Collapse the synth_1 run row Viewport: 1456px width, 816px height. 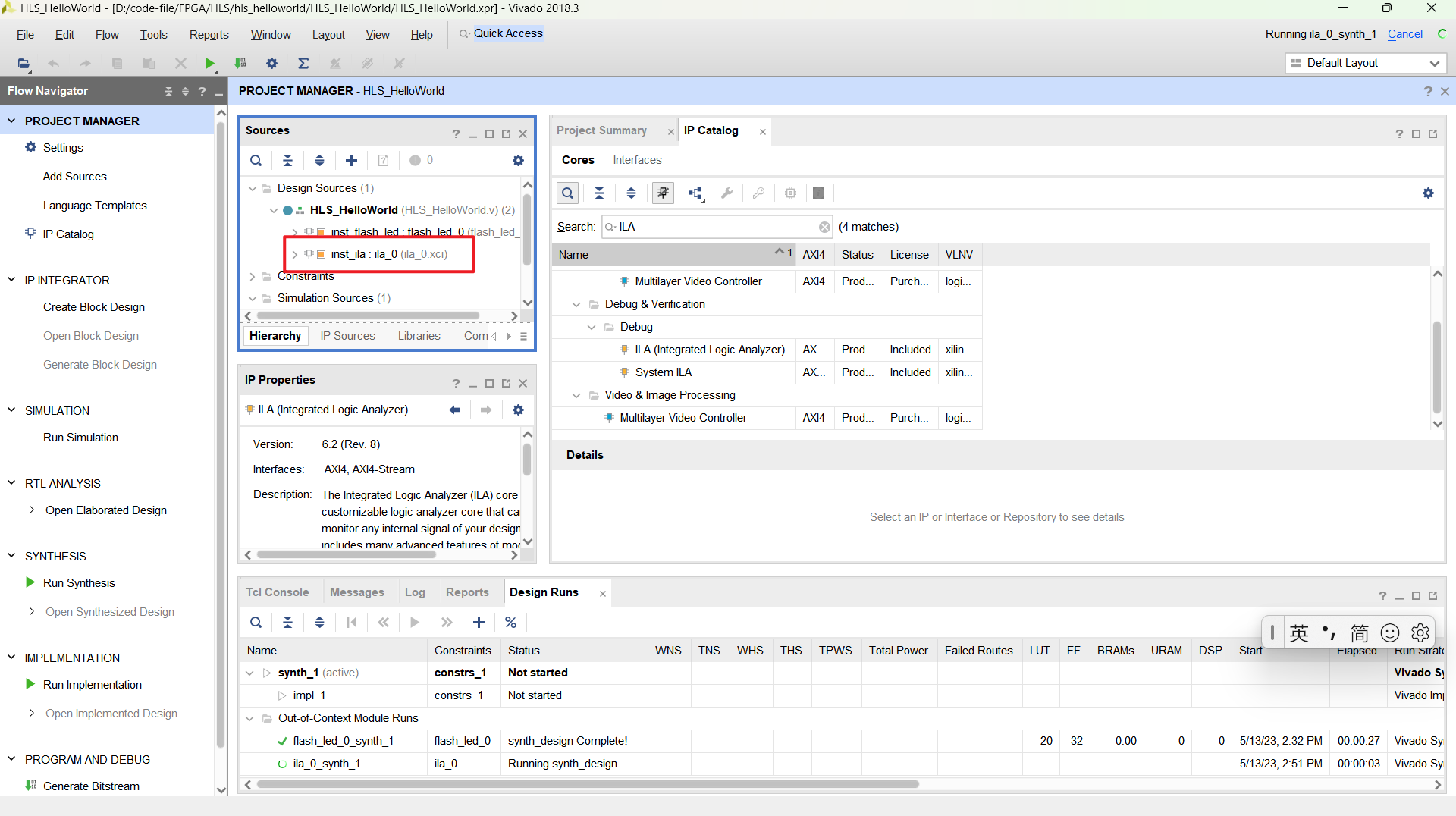(249, 673)
